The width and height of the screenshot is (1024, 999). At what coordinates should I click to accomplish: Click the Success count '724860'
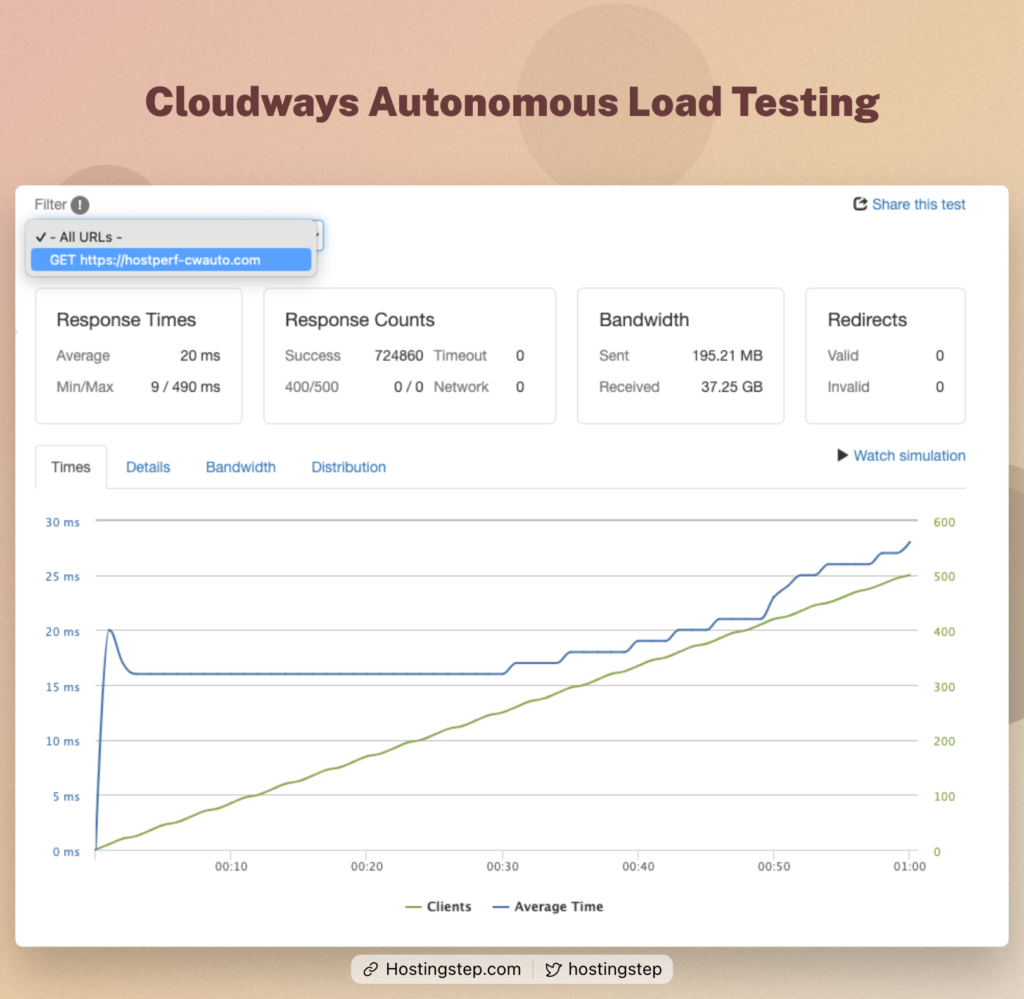coord(398,355)
